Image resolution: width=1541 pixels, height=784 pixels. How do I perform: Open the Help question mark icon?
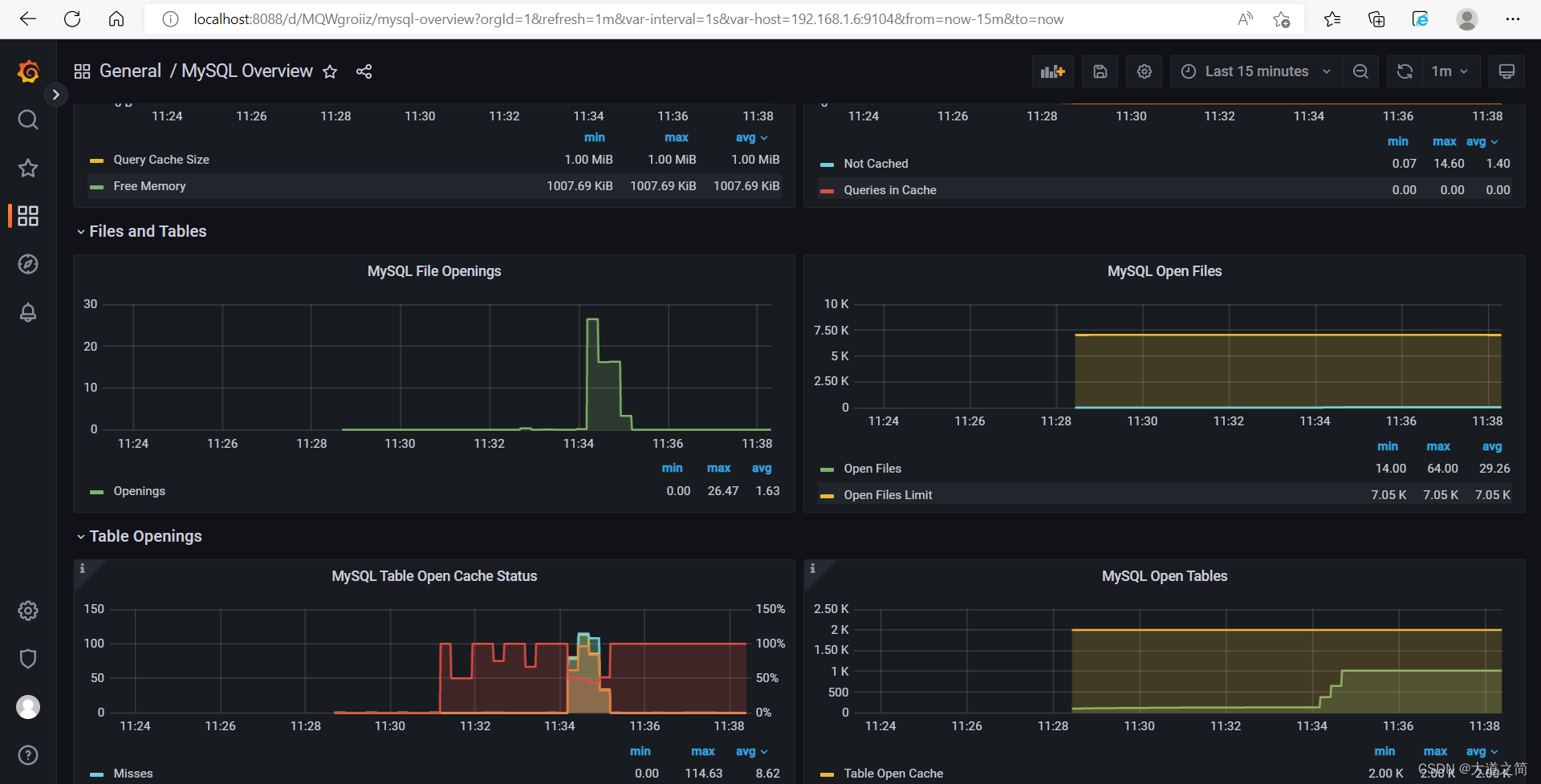click(x=28, y=754)
